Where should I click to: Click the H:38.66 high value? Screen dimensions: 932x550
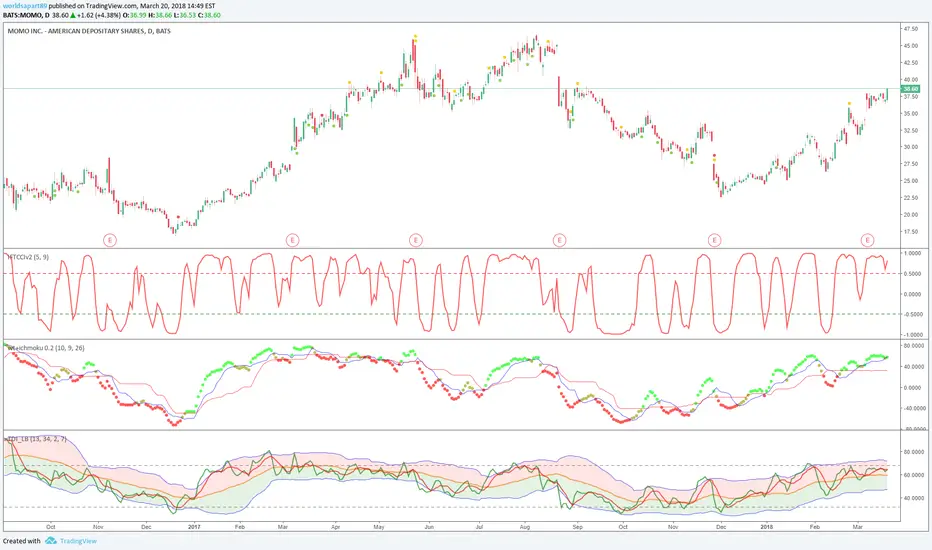[160, 15]
